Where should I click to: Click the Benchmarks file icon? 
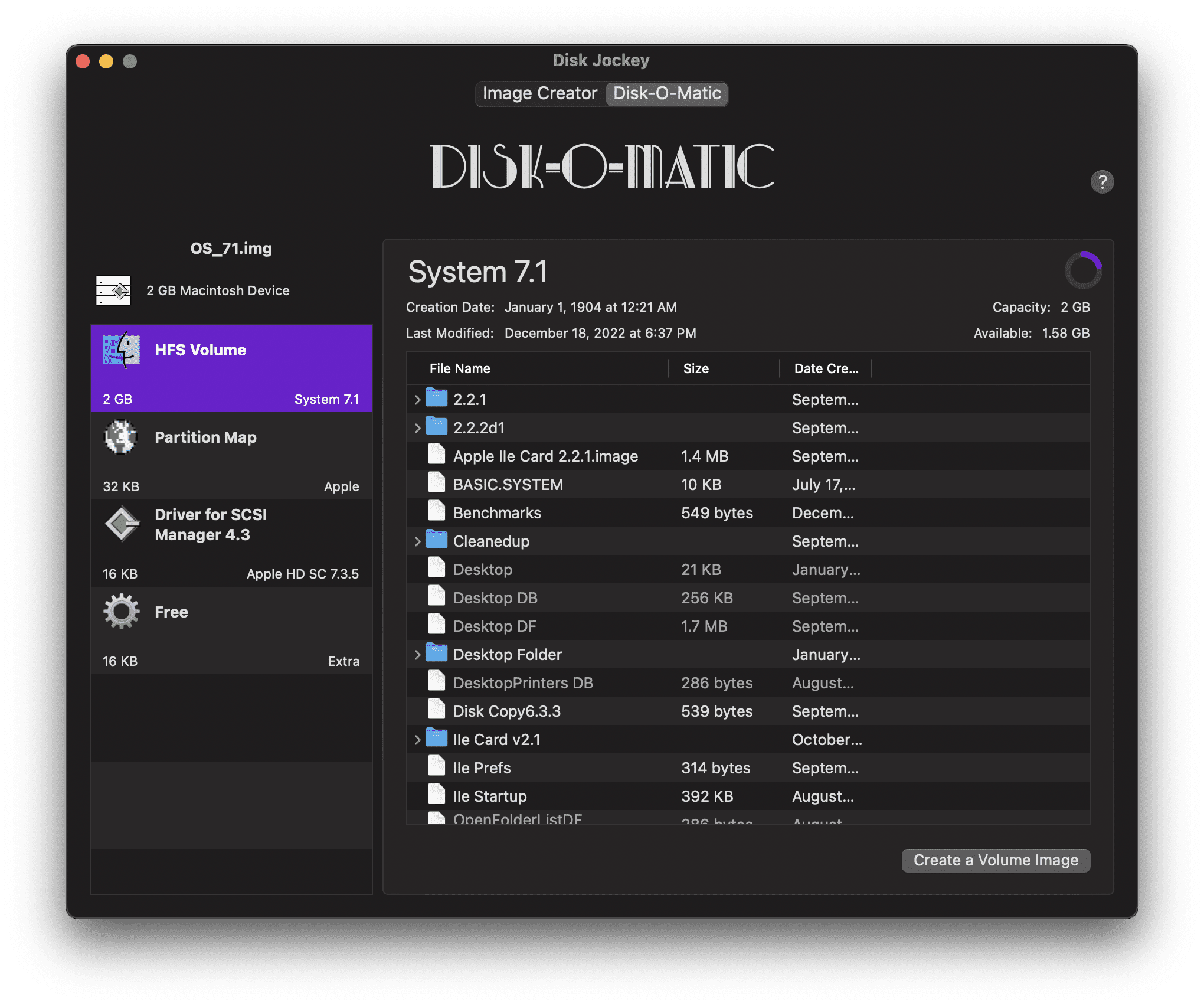coord(437,511)
